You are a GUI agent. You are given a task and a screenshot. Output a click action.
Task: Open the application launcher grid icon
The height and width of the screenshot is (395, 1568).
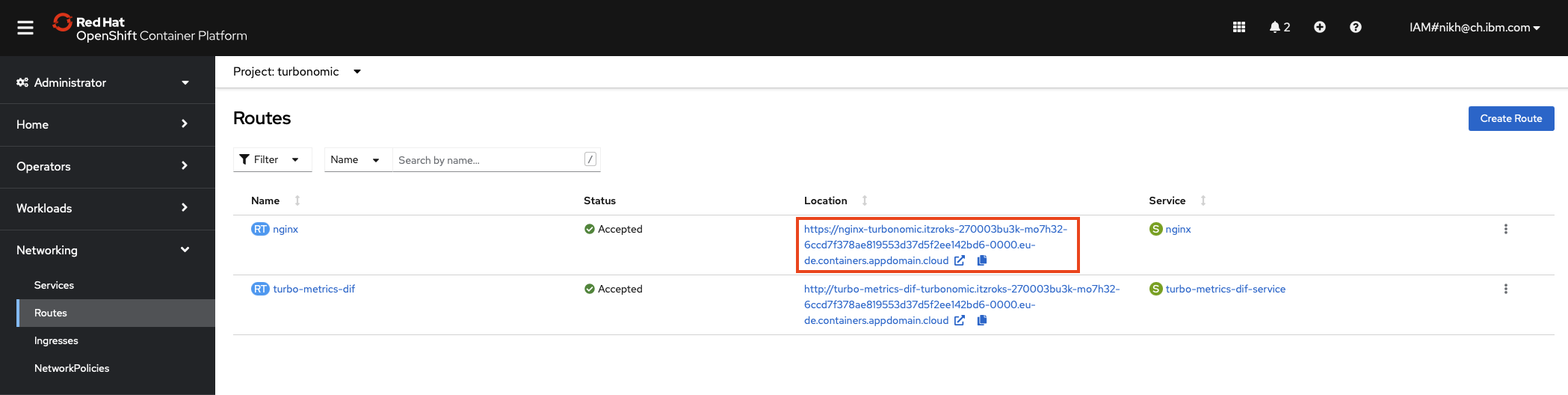tap(1238, 27)
